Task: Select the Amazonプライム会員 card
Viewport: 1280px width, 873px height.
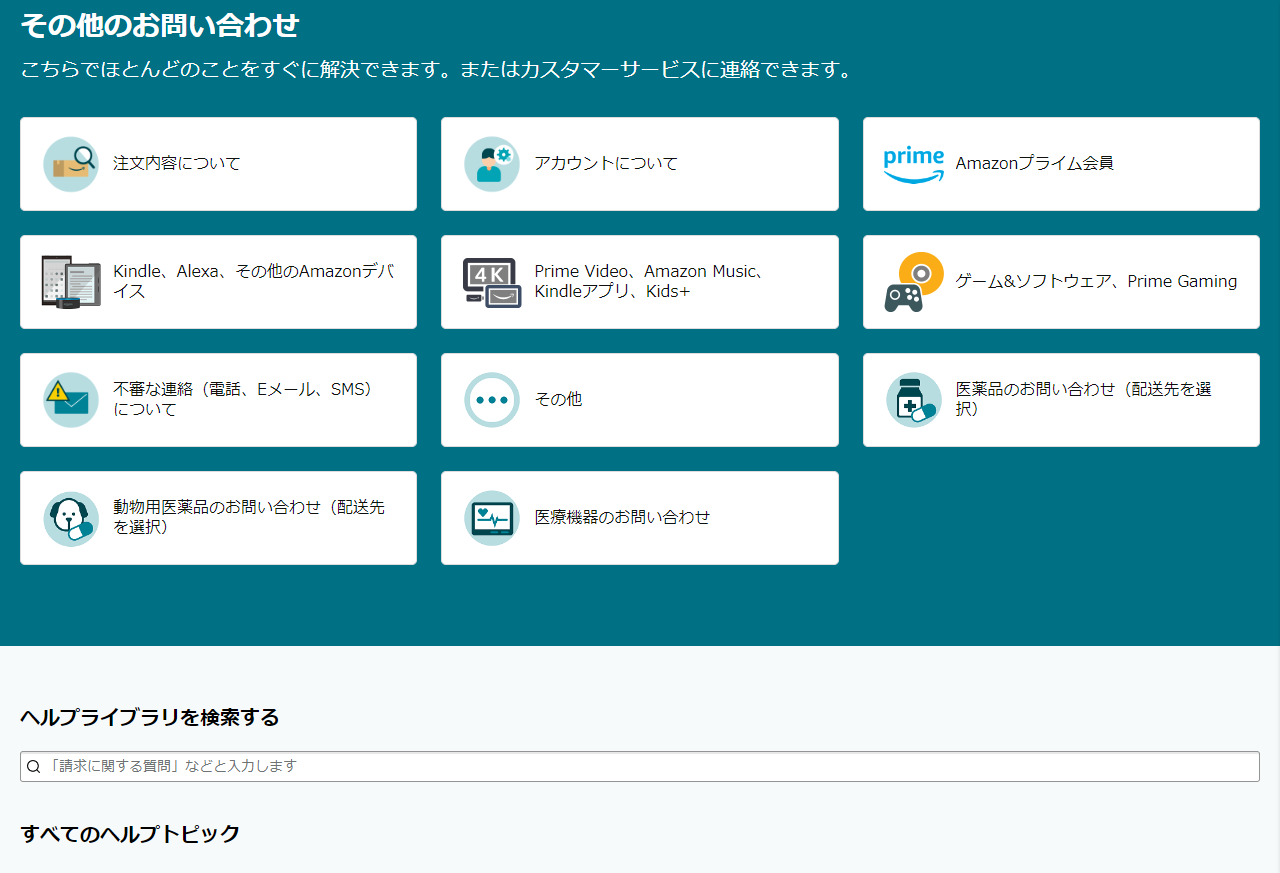Action: click(x=1061, y=164)
